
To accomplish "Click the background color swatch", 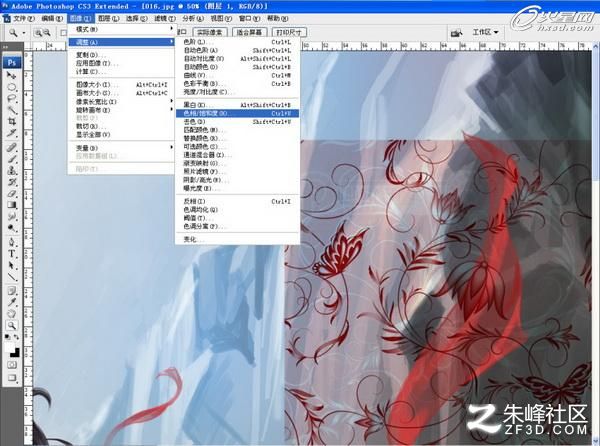I will pyautogui.click(x=15, y=353).
